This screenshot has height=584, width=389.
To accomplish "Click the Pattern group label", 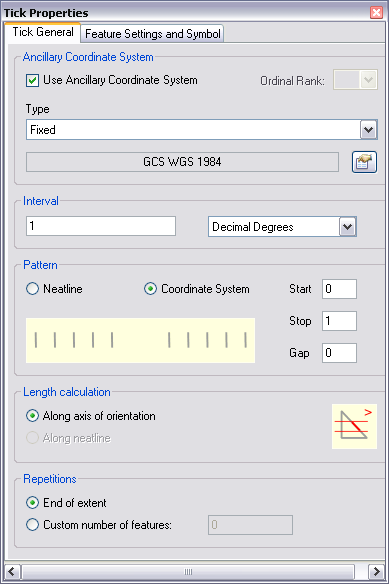I will pos(40,265).
